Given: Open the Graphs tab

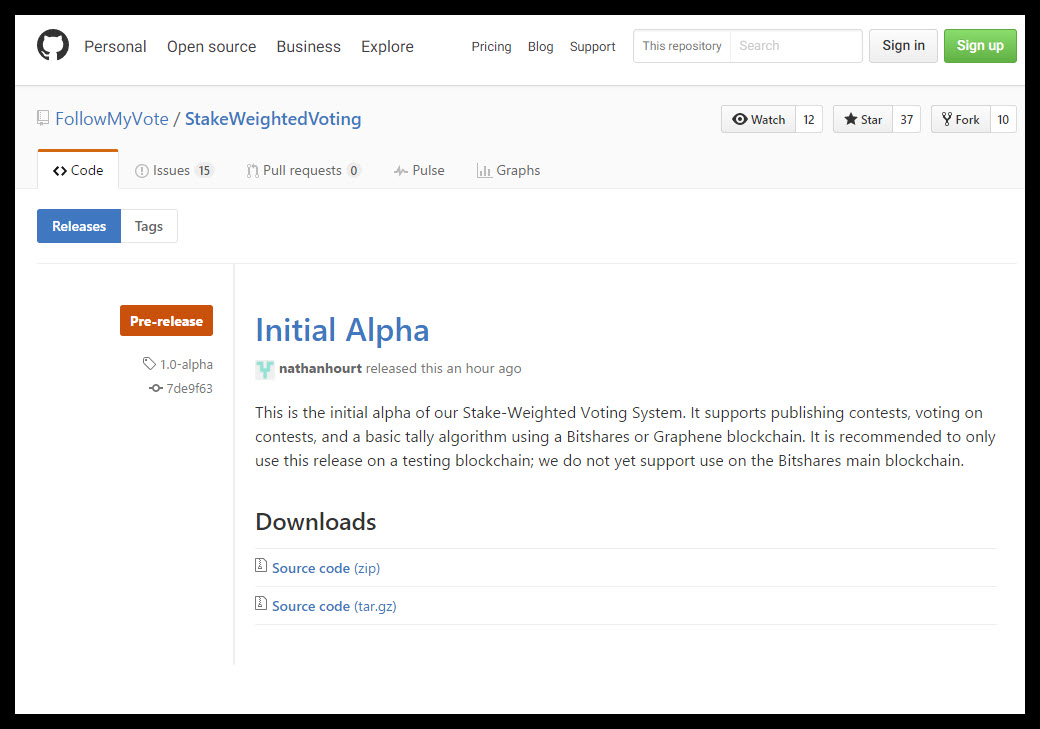Looking at the screenshot, I should pos(509,170).
